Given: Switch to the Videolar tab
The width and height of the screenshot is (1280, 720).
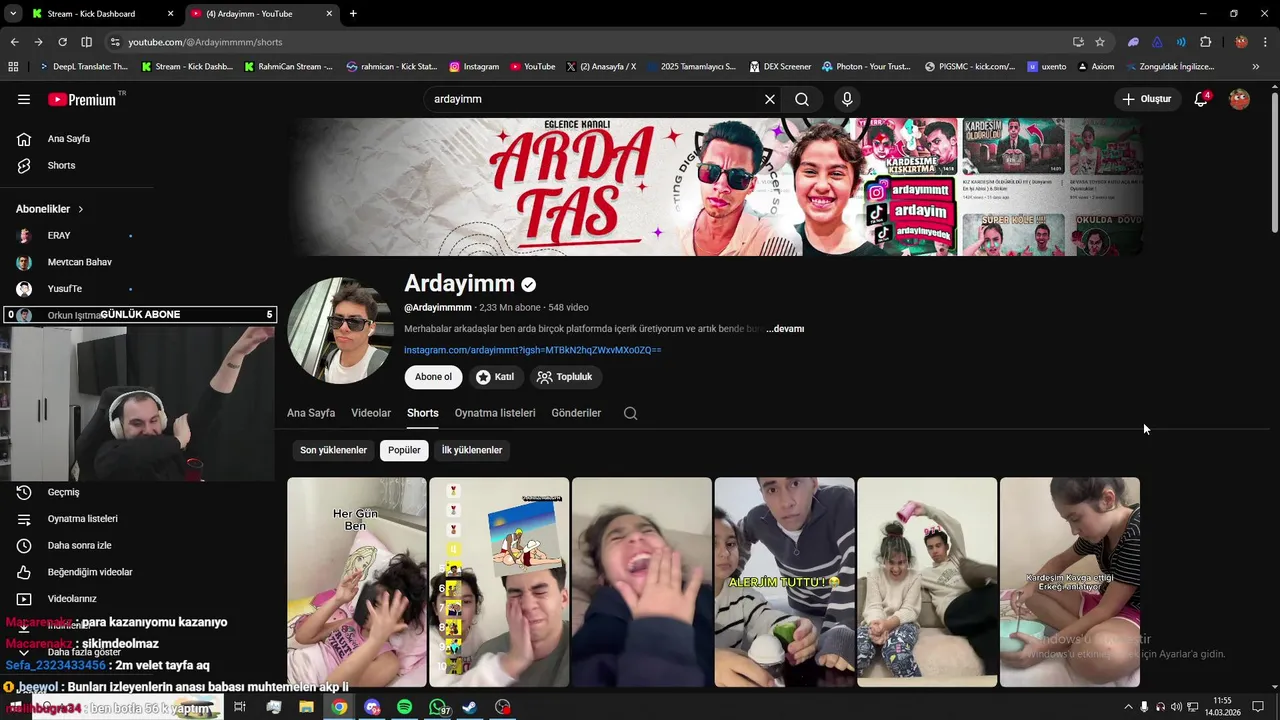Looking at the screenshot, I should 371,413.
